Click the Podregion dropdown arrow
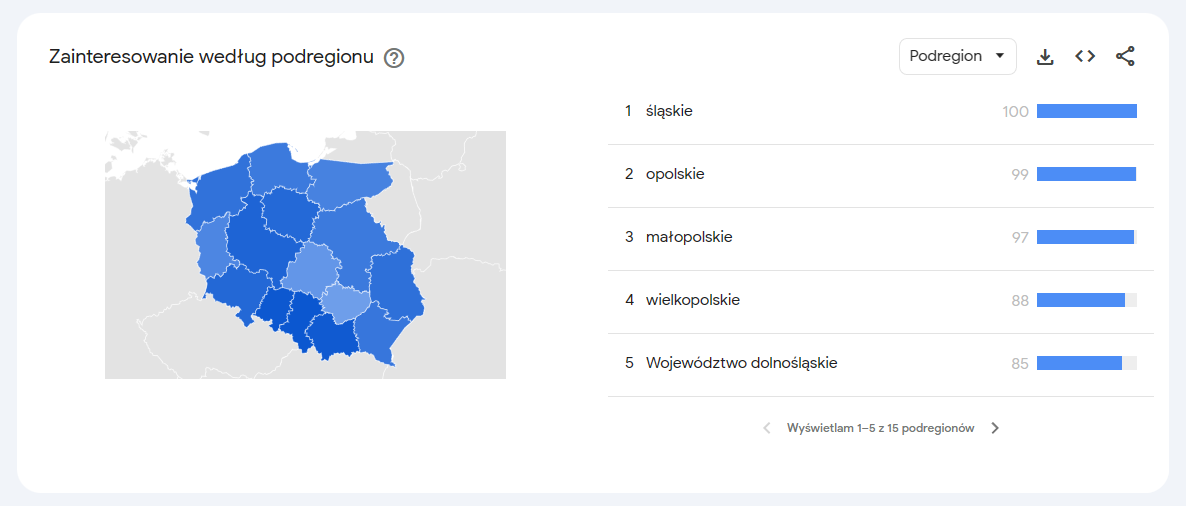 (x=999, y=57)
